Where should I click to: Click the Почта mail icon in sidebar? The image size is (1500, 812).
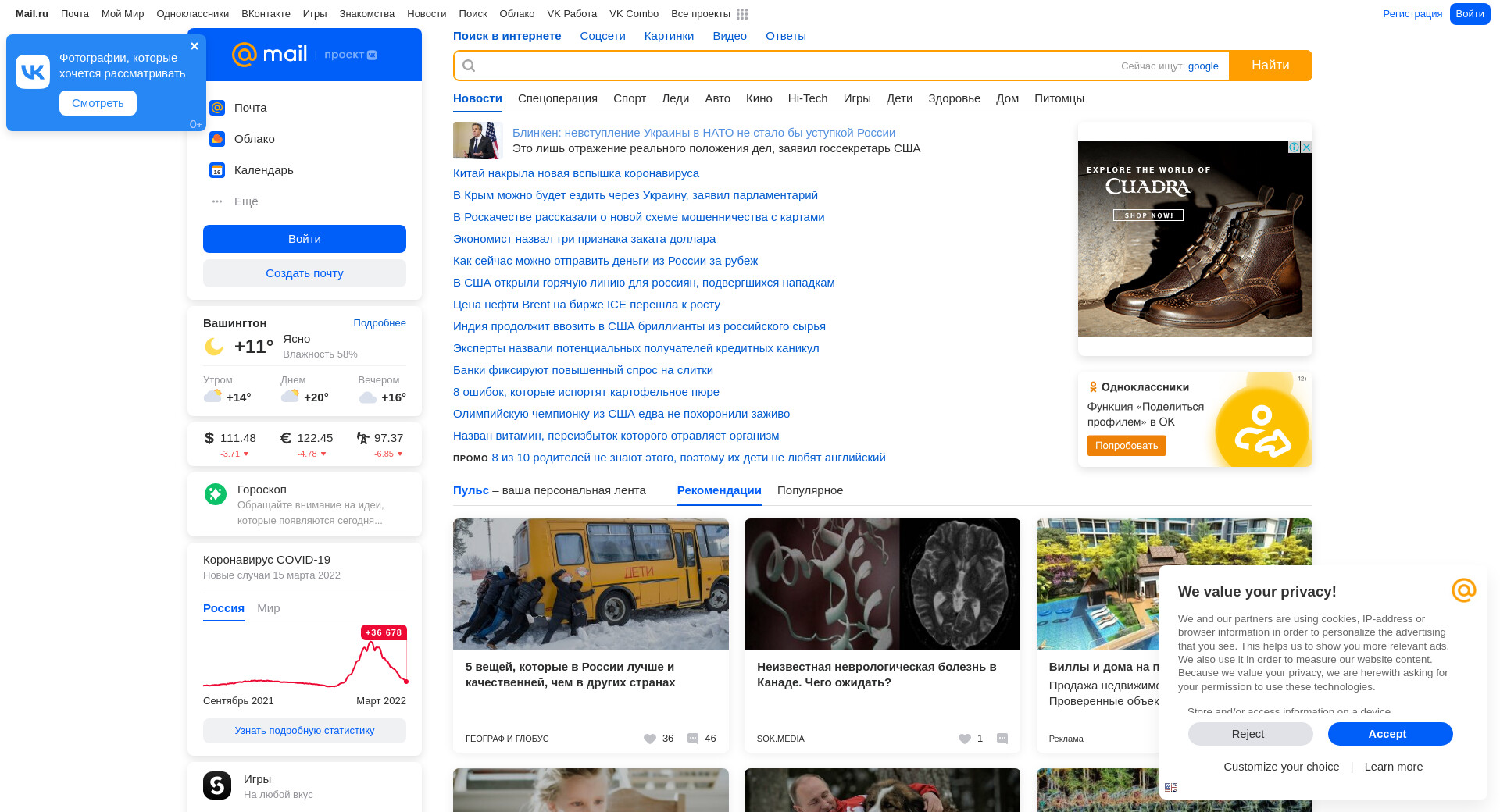click(x=217, y=108)
